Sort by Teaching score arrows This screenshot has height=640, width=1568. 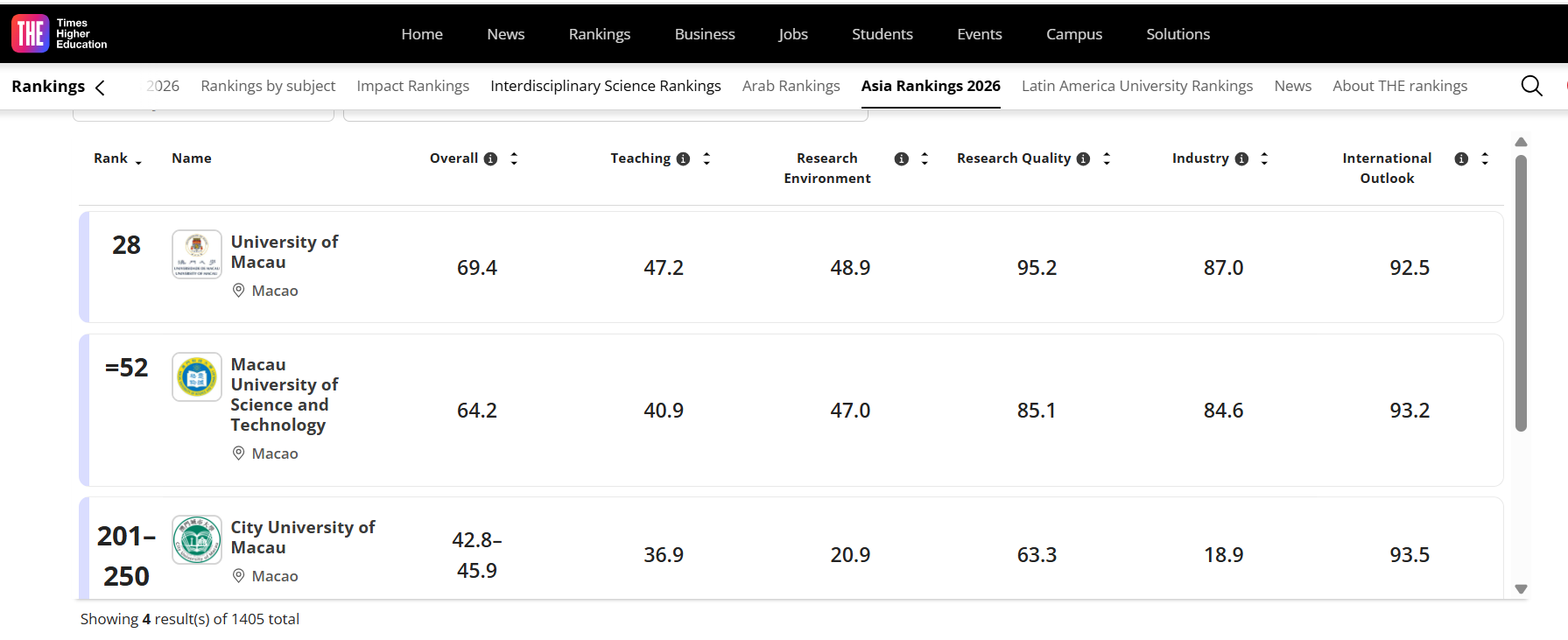(x=707, y=158)
